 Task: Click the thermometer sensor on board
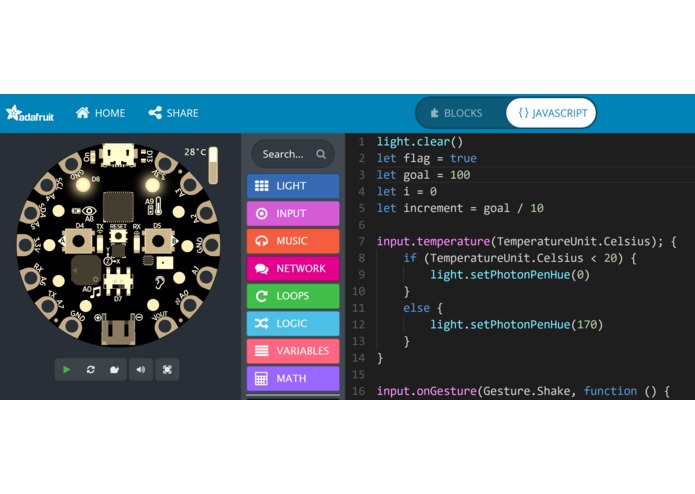(159, 206)
